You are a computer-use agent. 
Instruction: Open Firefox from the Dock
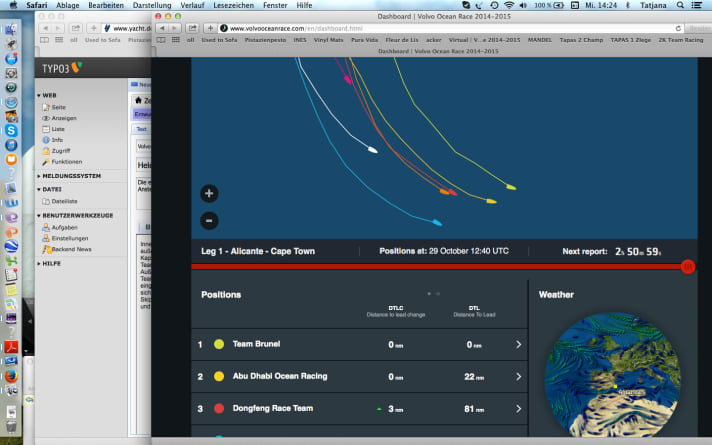pyautogui.click(x=11, y=376)
